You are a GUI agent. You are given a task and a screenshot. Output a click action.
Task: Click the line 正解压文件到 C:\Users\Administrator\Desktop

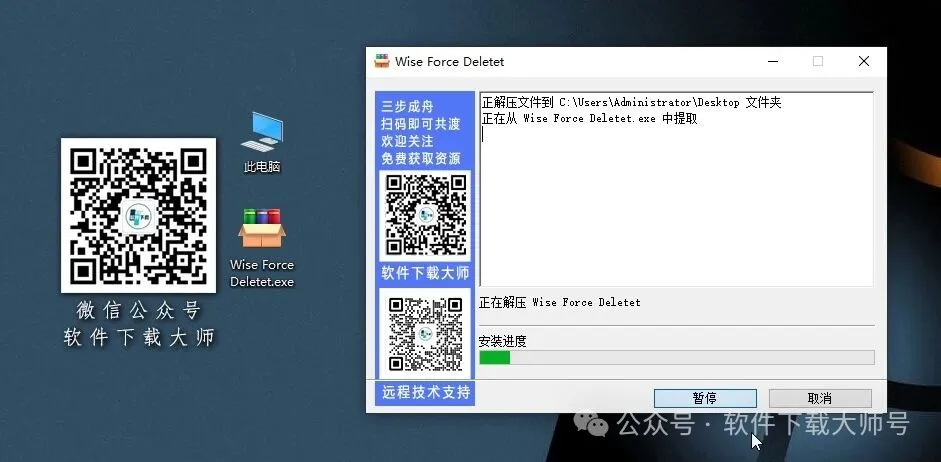pyautogui.click(x=631, y=103)
